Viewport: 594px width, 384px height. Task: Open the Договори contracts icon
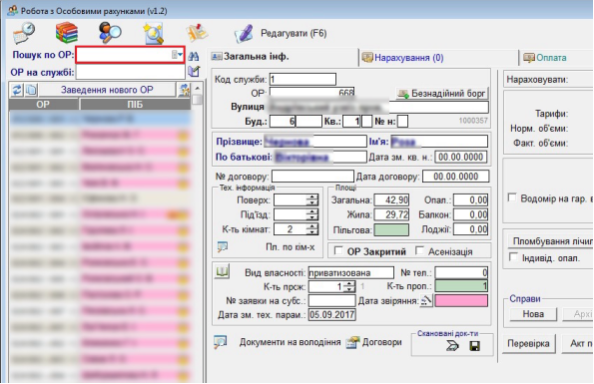pyautogui.click(x=353, y=342)
